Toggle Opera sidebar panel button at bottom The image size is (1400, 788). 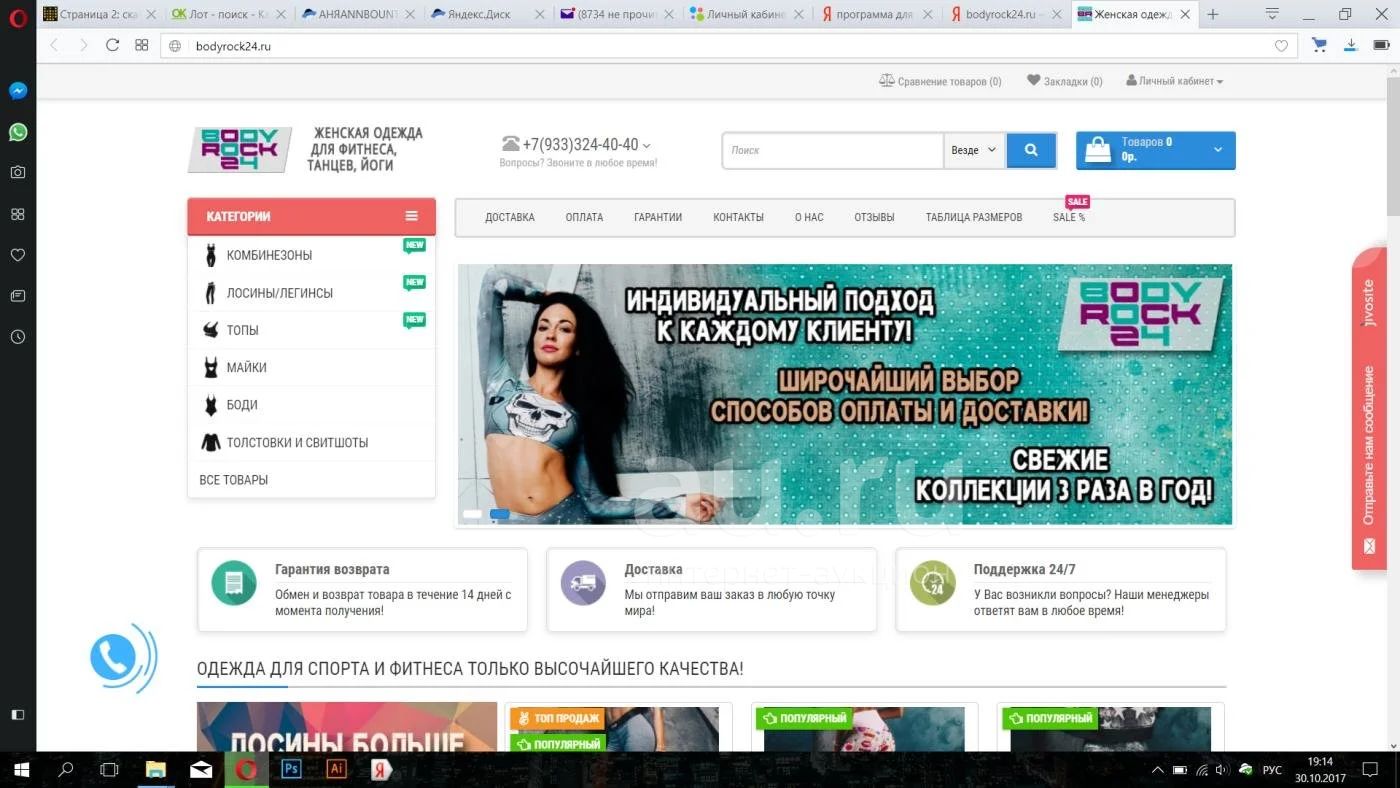tap(18, 715)
